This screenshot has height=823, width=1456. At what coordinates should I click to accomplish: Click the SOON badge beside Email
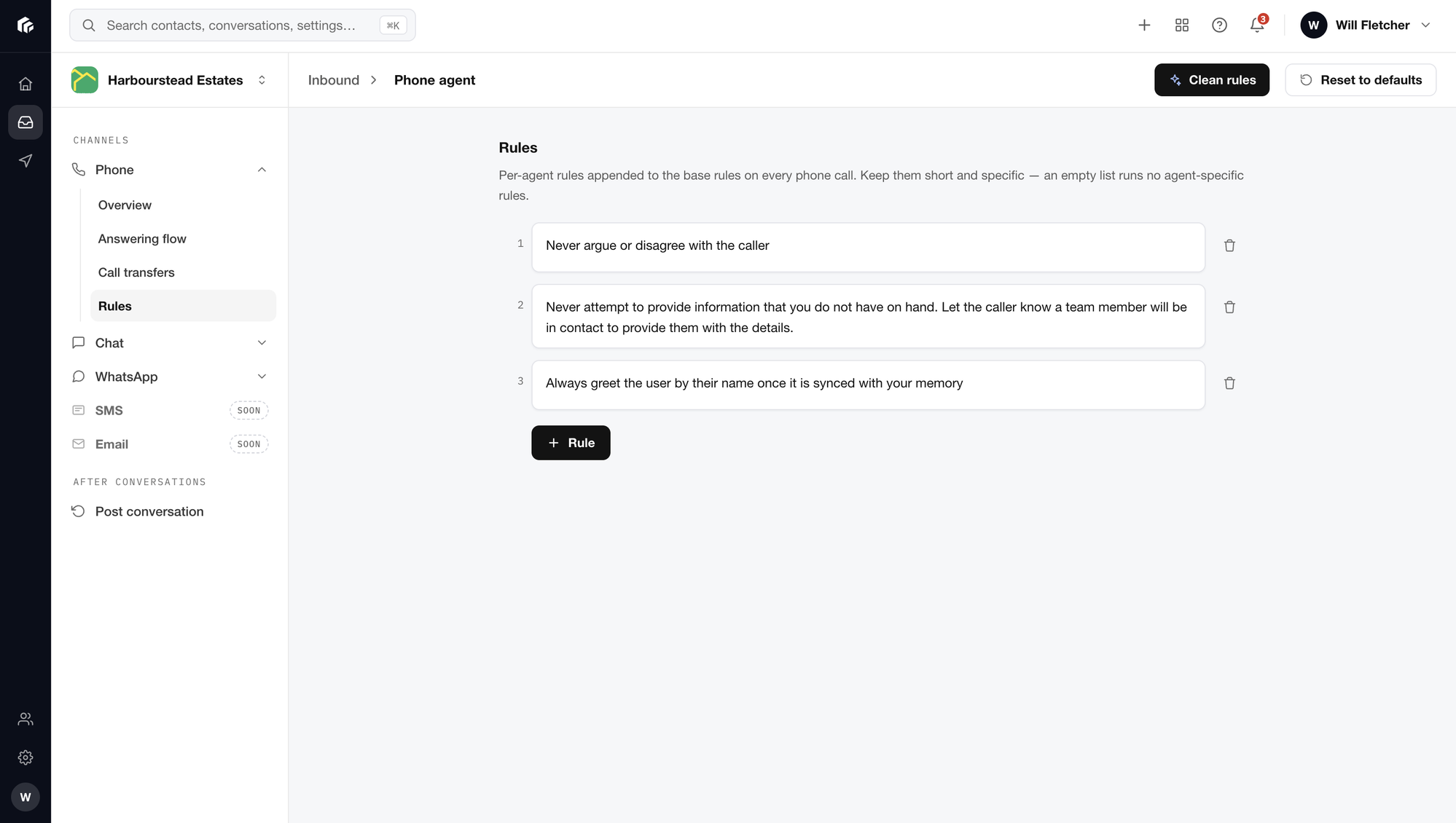coord(248,444)
